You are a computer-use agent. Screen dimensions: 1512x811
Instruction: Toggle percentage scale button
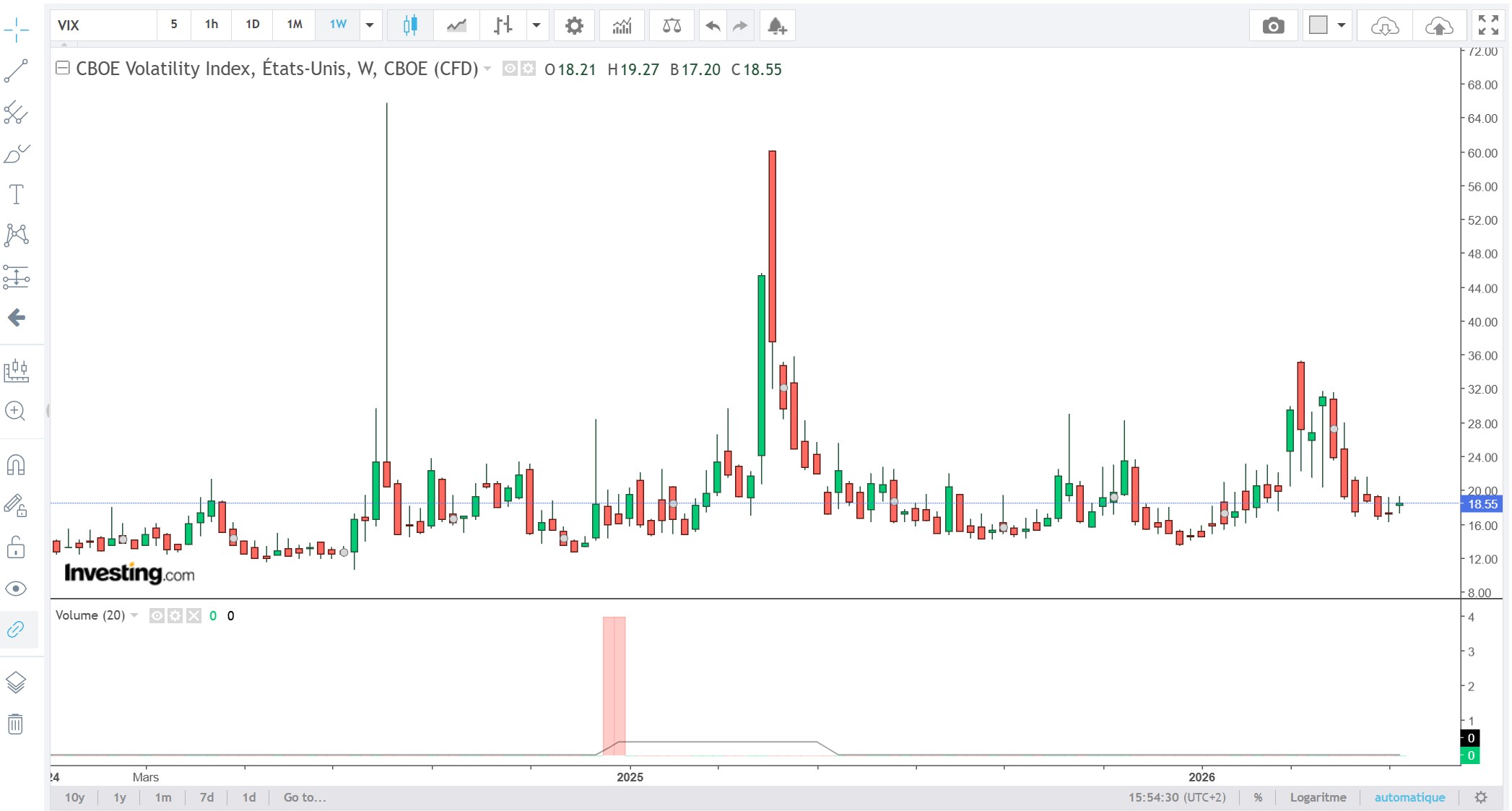coord(1259,797)
